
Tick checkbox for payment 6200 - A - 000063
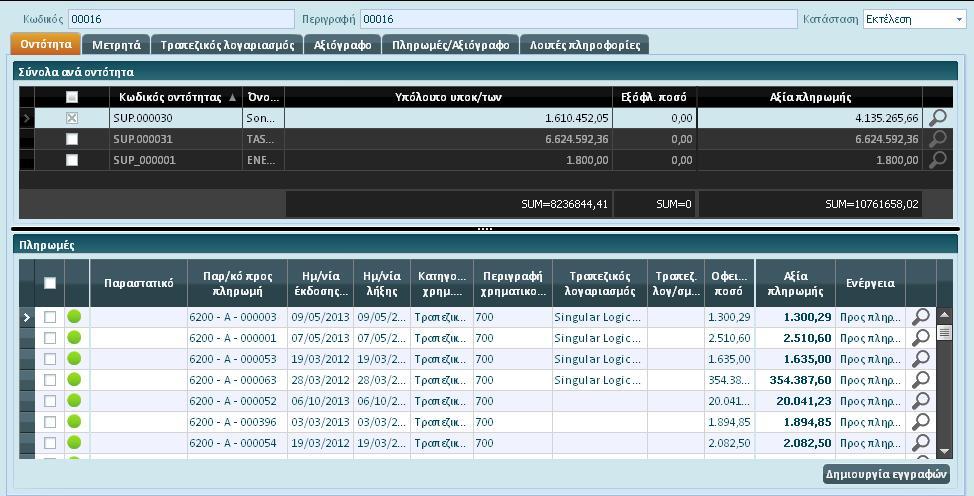tap(50, 380)
